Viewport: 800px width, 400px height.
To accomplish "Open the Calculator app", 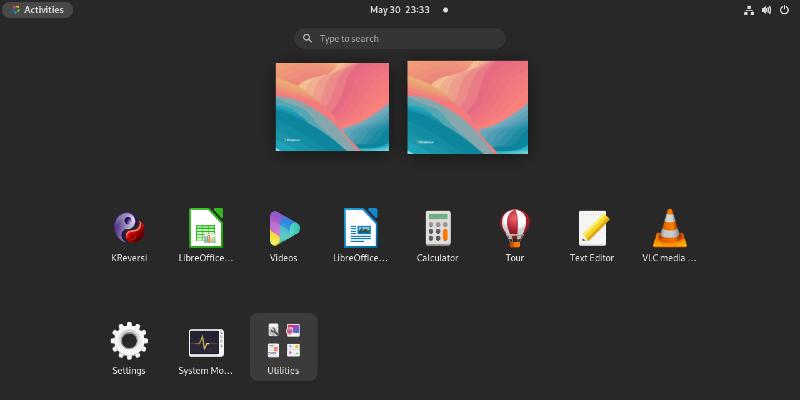I will pos(437,229).
